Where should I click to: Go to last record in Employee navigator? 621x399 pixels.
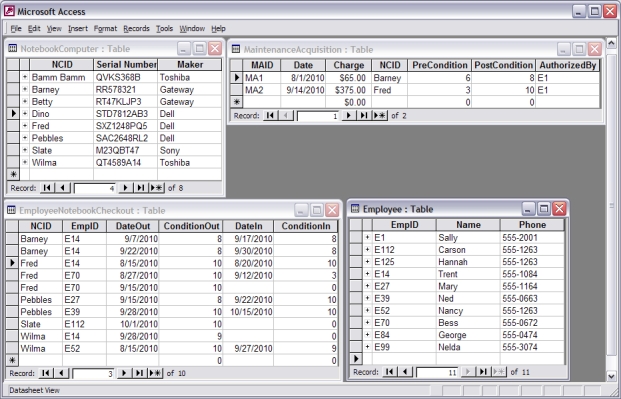[x=483, y=372]
